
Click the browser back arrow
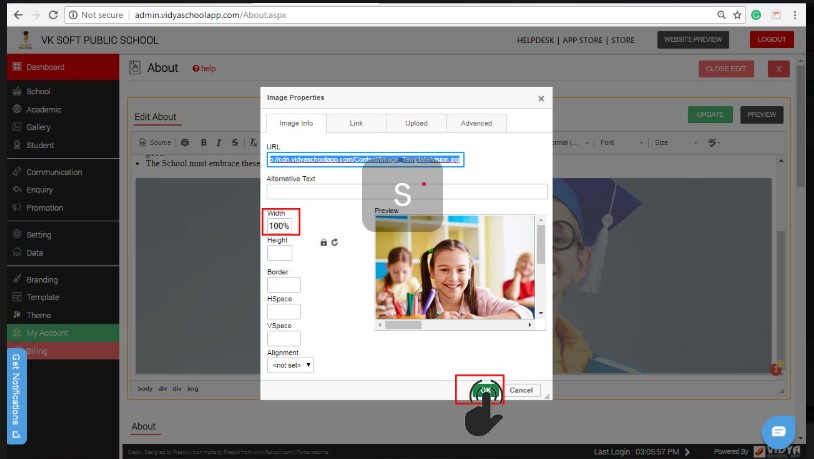(x=18, y=15)
